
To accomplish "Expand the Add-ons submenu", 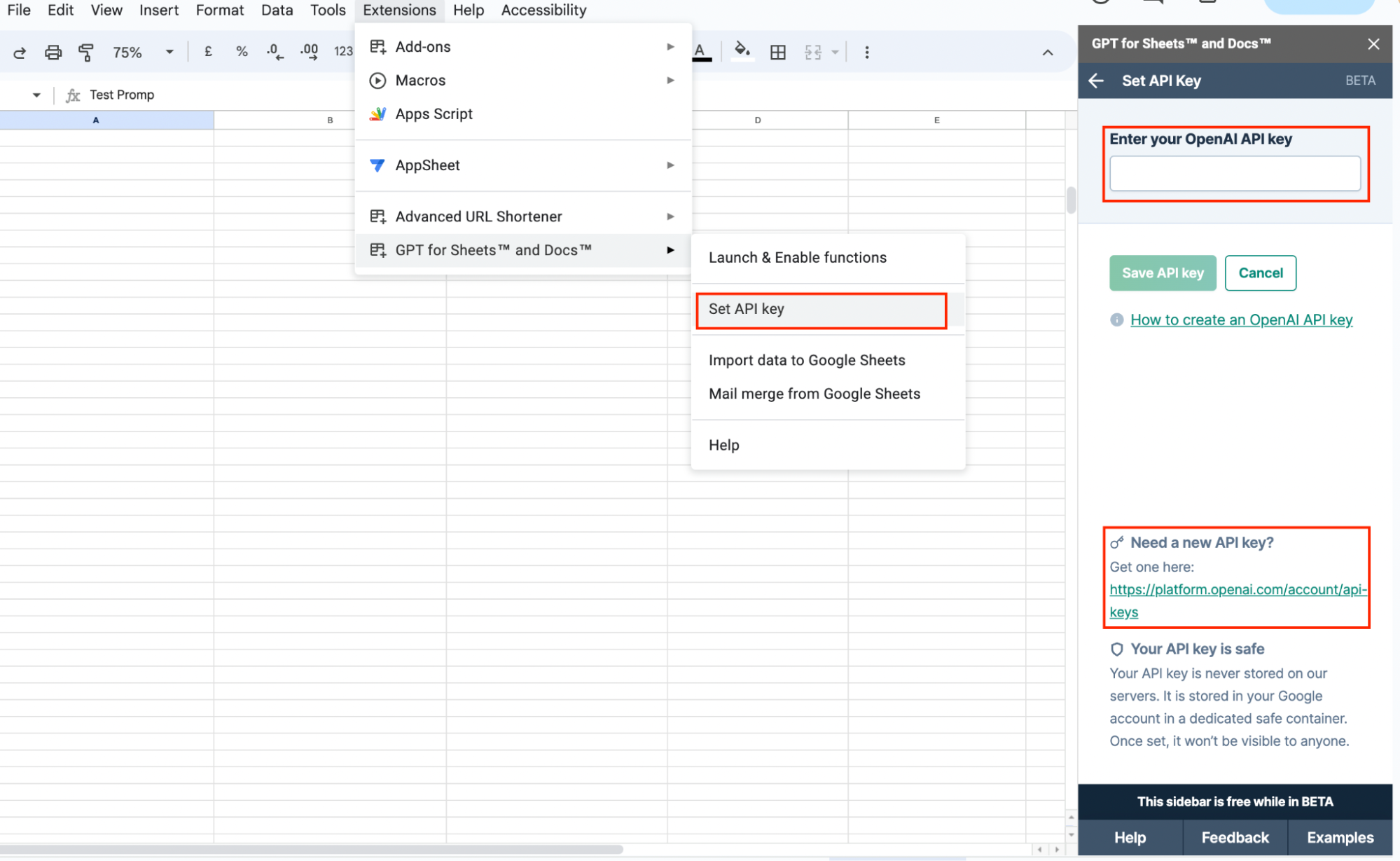I will pyautogui.click(x=523, y=47).
